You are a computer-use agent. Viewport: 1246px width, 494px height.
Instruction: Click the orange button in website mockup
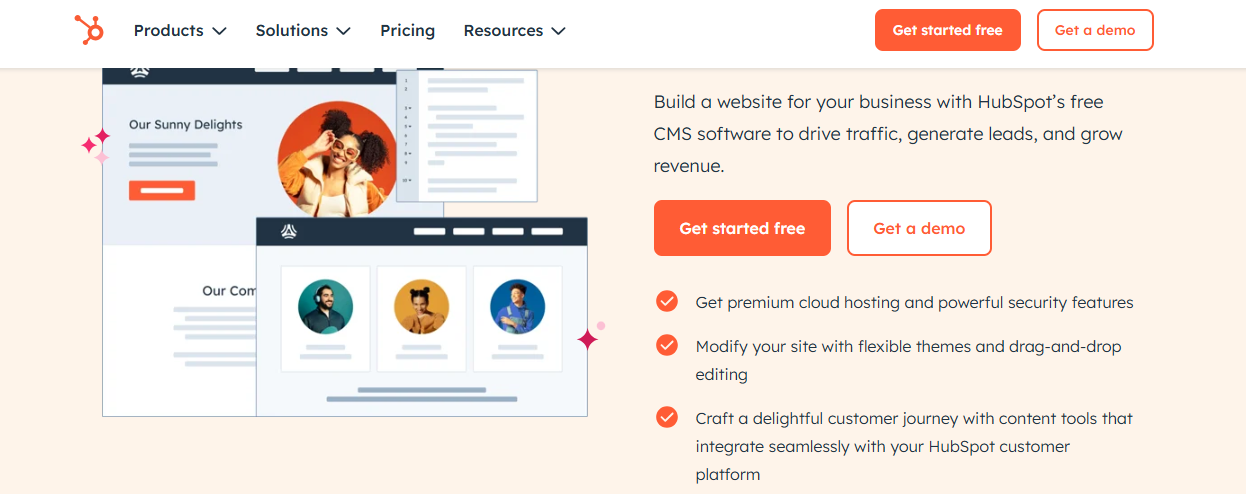[162, 190]
